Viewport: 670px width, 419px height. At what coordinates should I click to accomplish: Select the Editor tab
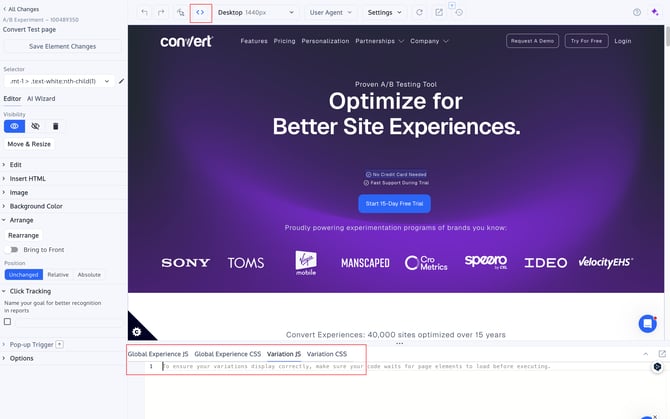point(12,99)
